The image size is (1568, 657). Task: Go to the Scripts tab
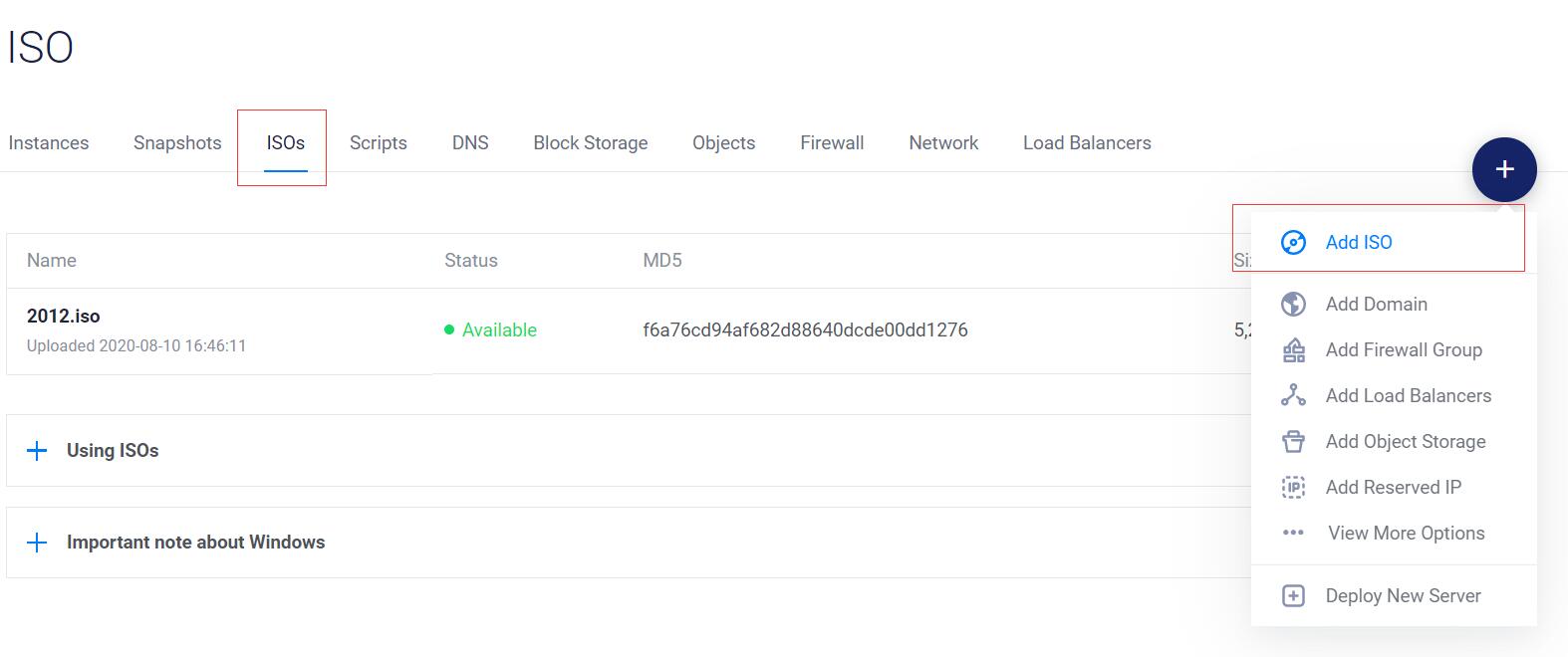(x=379, y=142)
